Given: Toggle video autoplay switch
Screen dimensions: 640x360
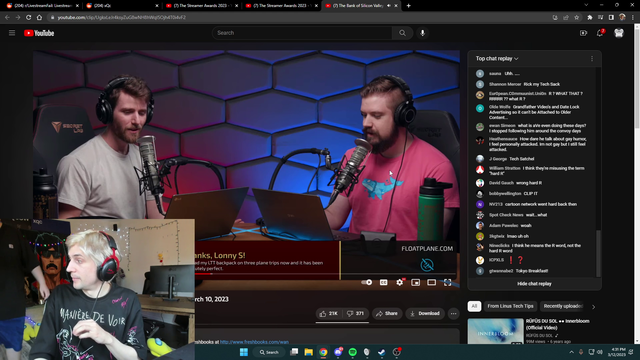Looking at the screenshot, I should tap(367, 282).
